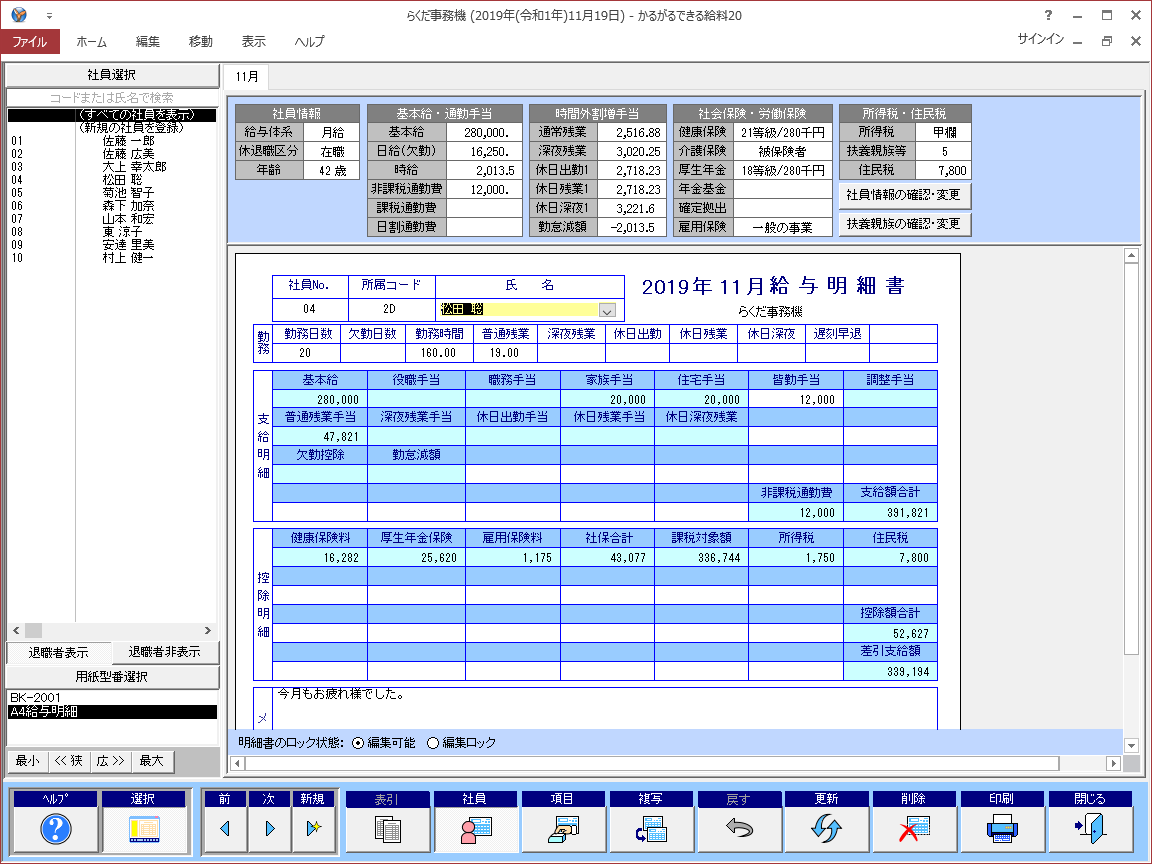Click 扶養親族の確認・変更 button
The image size is (1152, 864).
904,223
